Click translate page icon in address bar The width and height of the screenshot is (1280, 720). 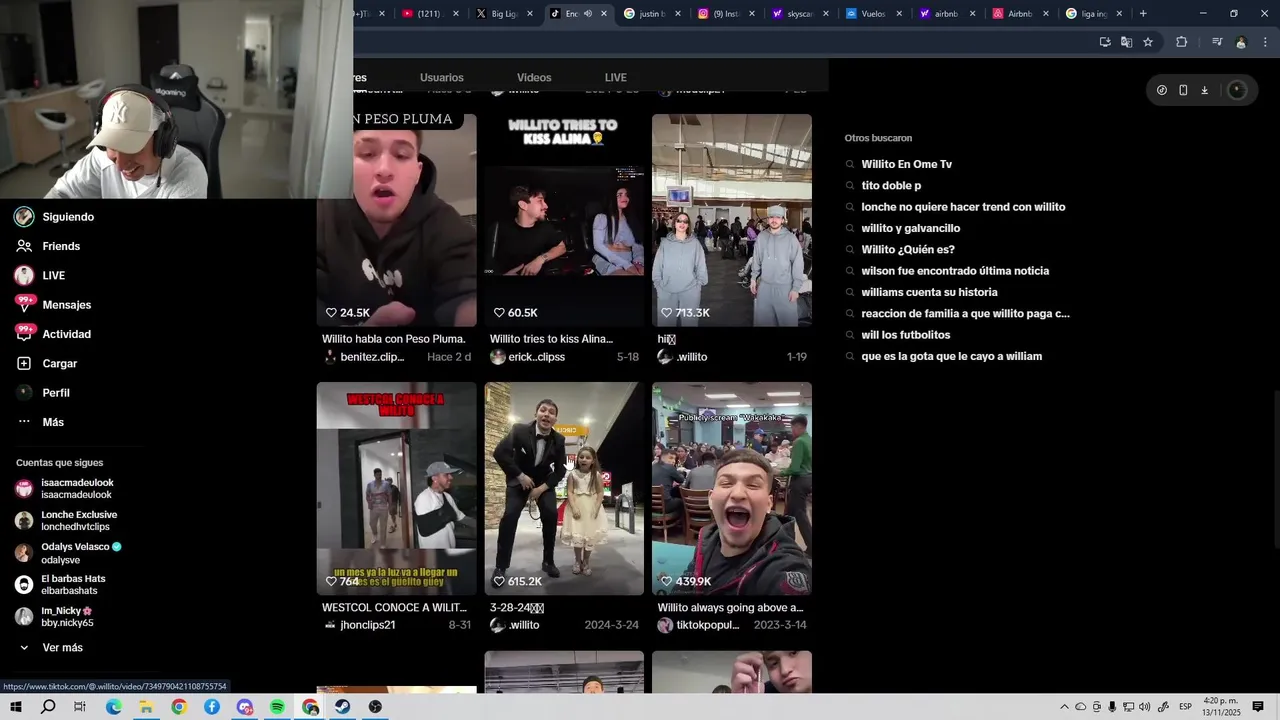[1126, 42]
